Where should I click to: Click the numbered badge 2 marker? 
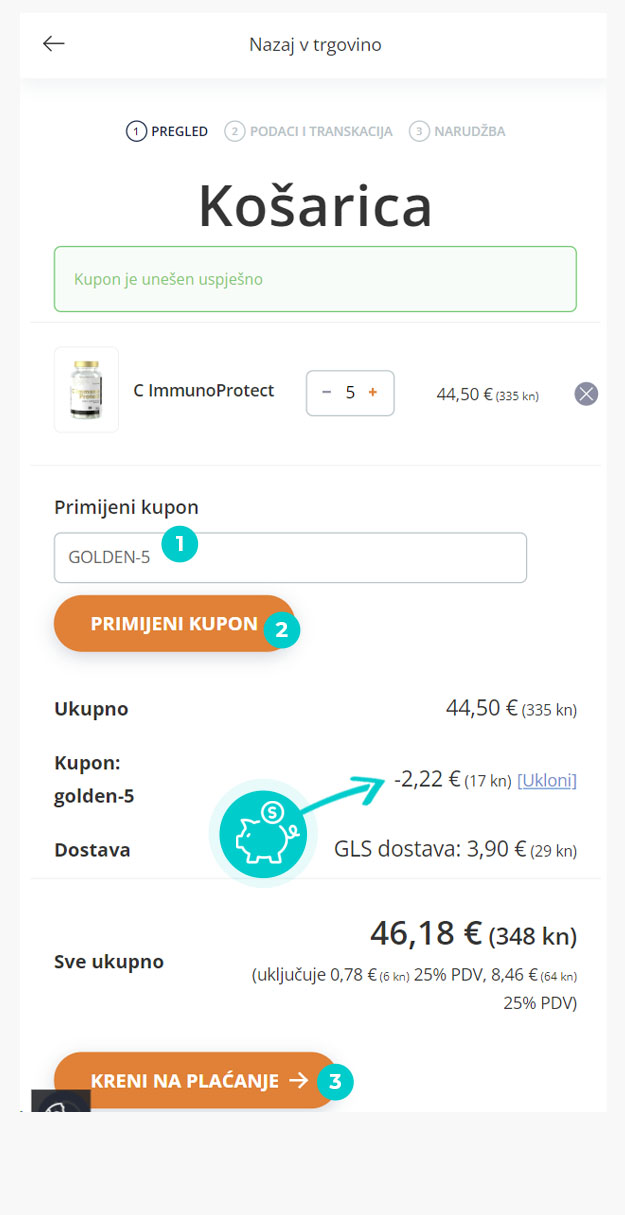281,629
